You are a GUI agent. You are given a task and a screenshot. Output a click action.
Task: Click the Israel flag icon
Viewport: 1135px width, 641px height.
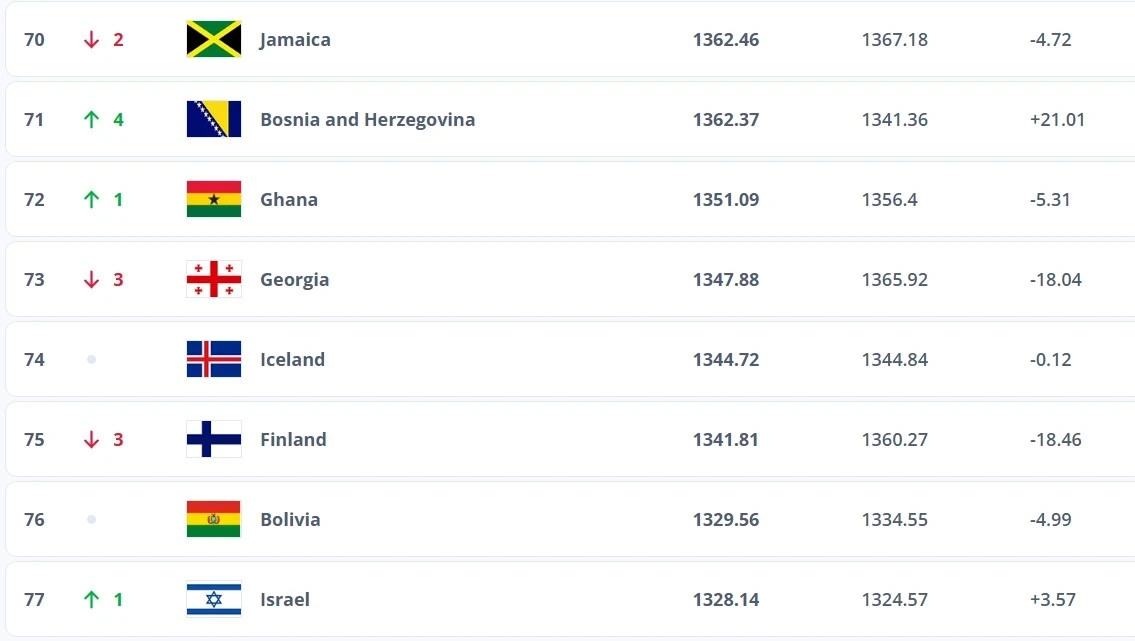pos(213,600)
